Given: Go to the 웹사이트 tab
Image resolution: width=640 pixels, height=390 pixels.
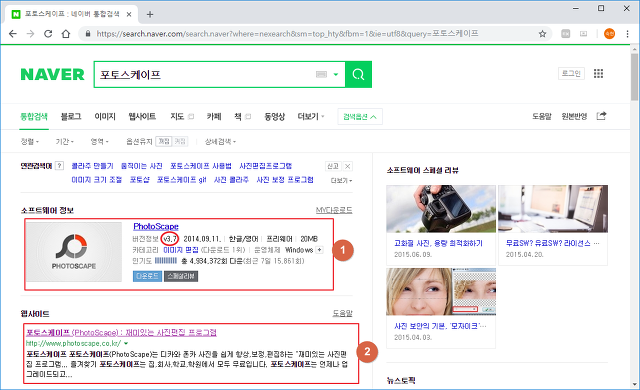Looking at the screenshot, I should 142,117.
